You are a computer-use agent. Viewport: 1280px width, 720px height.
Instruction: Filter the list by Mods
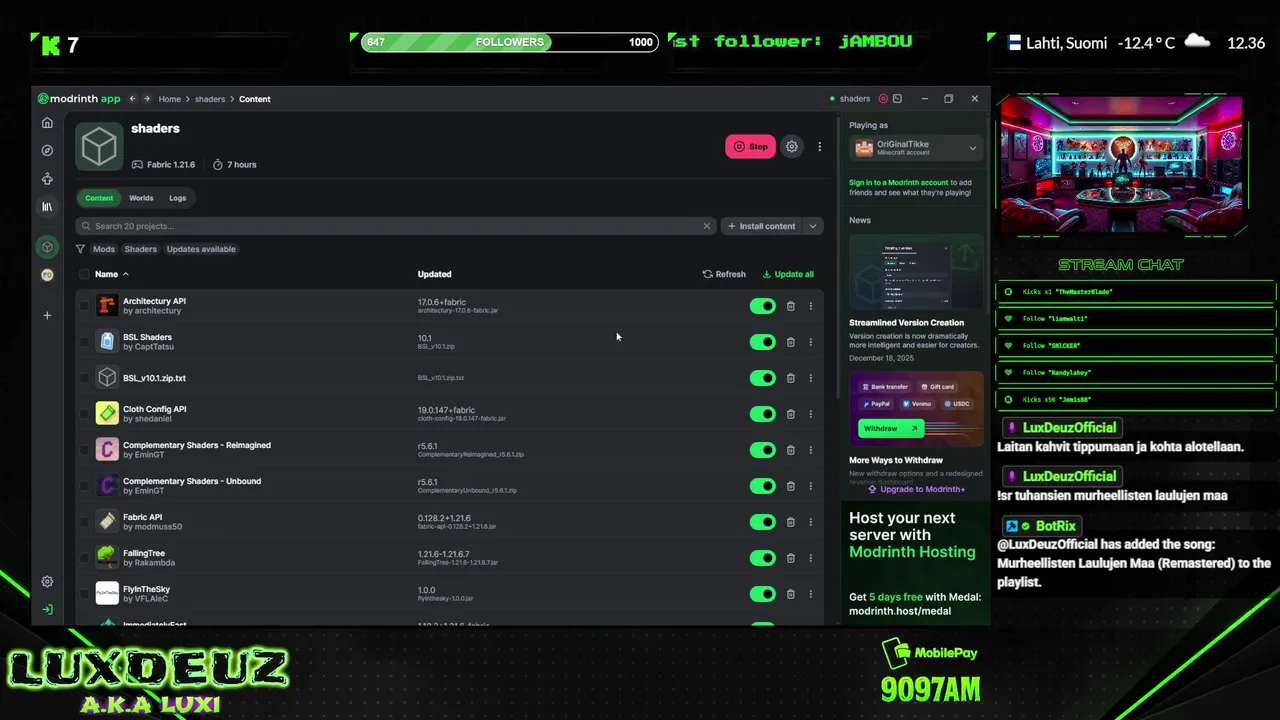[104, 249]
